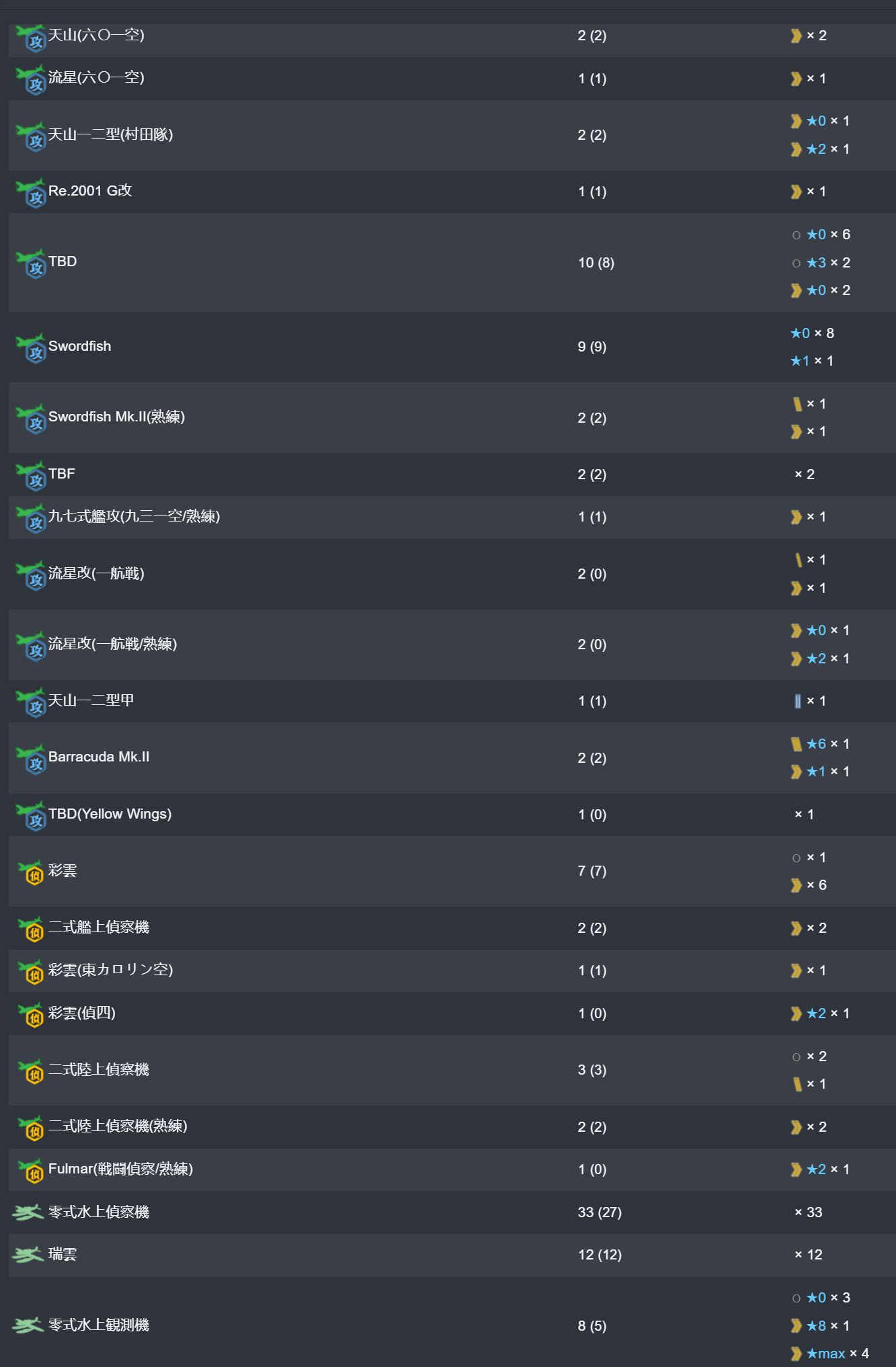Select the 二式陸上偵察機(熟練) row name
The height and width of the screenshot is (1367, 896).
tap(118, 1126)
